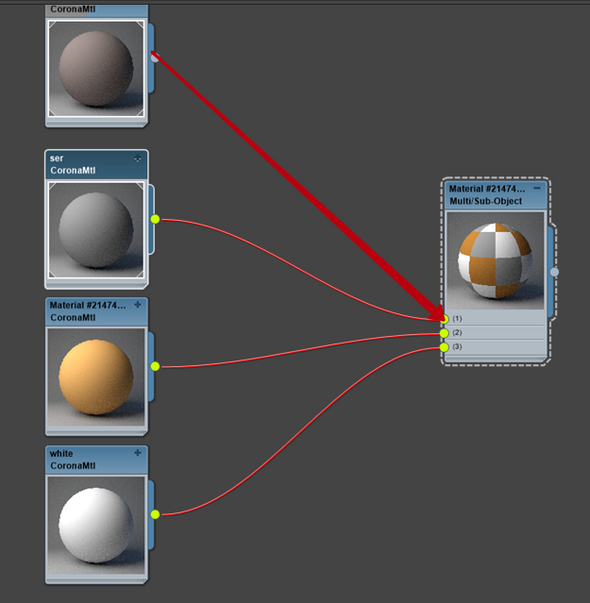Select input socket (1) on Multi/Sub-Object
This screenshot has width=590, height=603.
tap(444, 319)
